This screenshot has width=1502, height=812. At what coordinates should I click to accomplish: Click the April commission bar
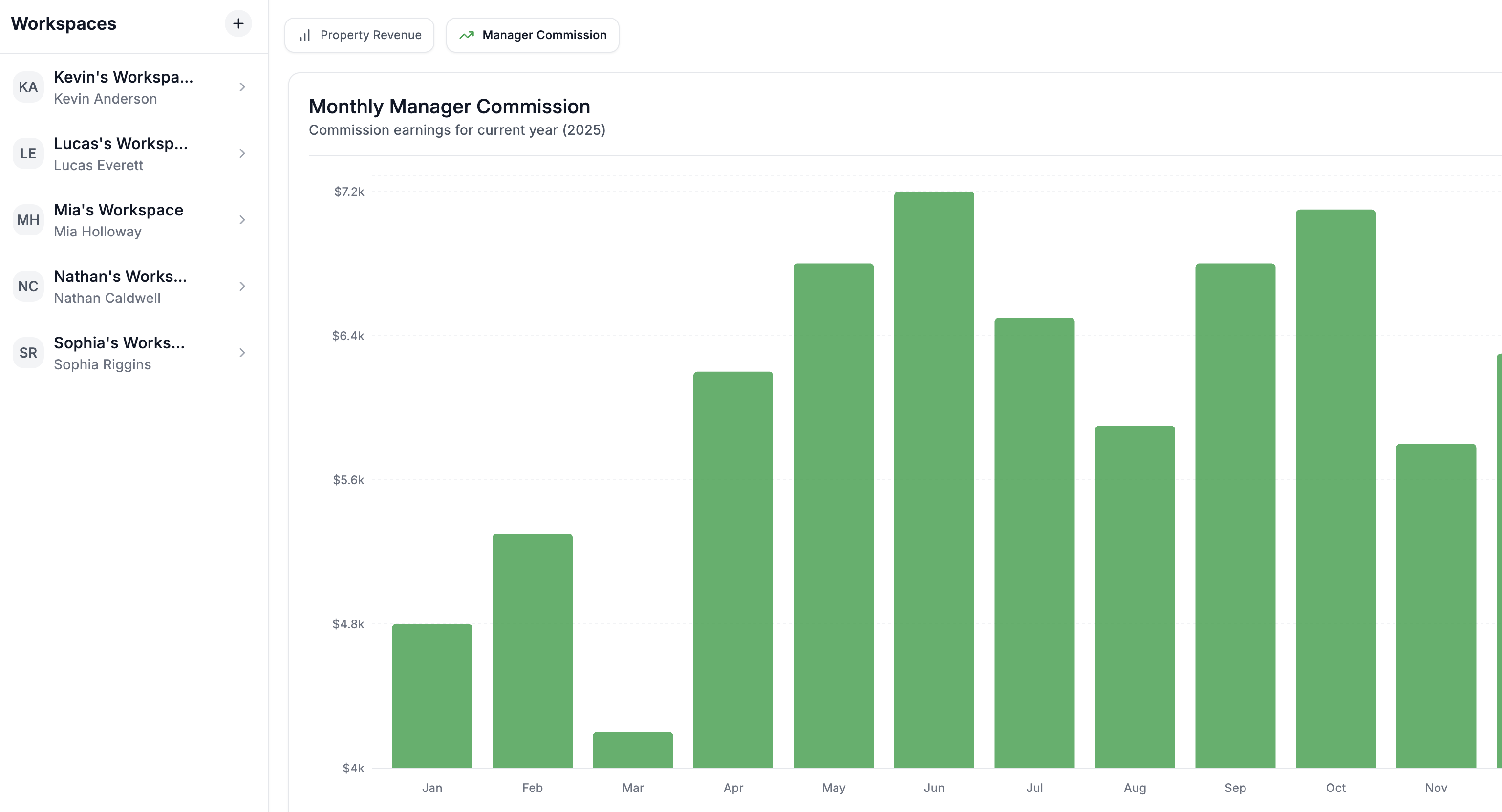coord(733,570)
